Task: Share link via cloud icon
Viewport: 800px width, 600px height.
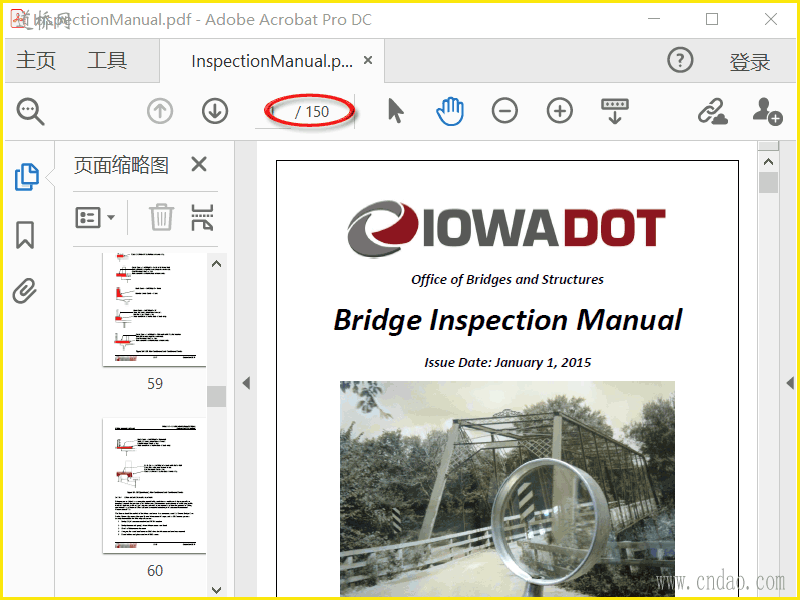Action: (712, 111)
